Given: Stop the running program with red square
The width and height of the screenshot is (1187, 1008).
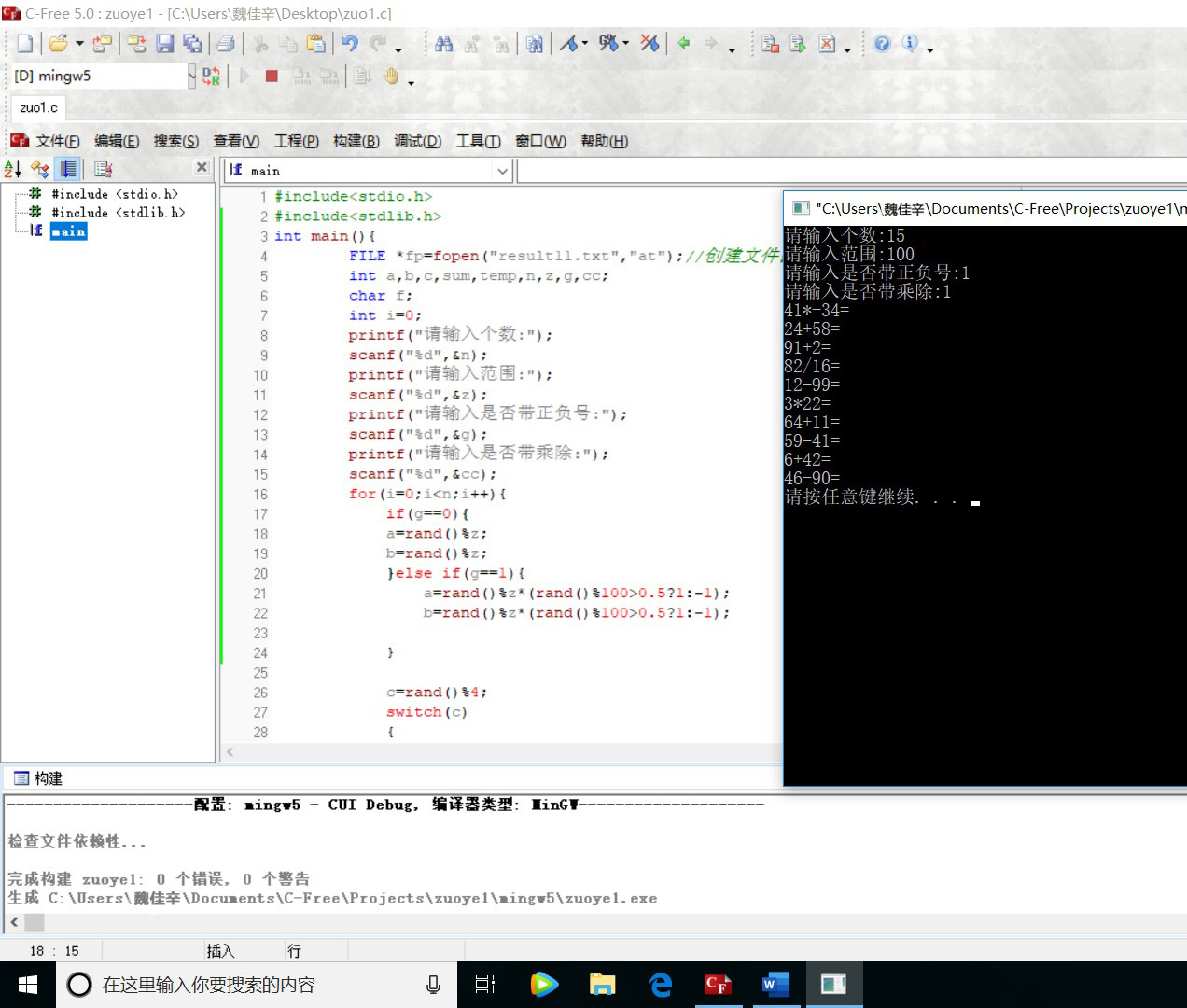Looking at the screenshot, I should 272,77.
